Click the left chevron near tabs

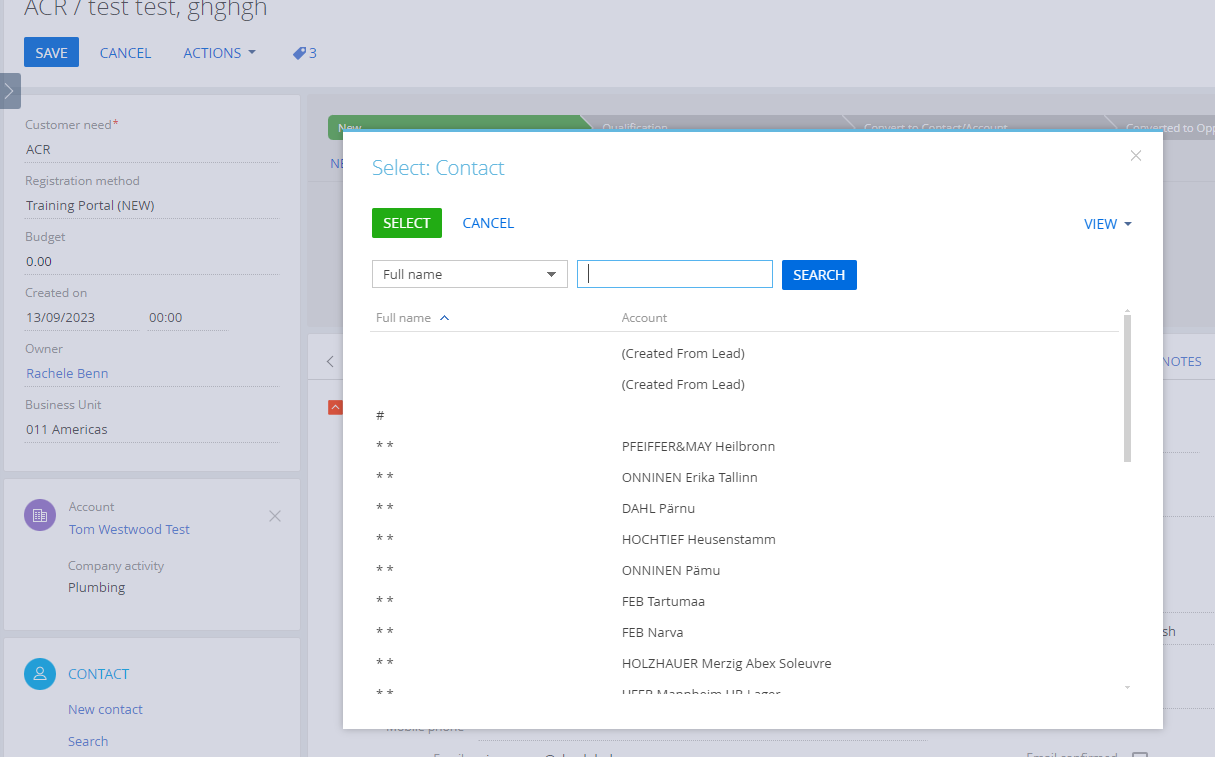(x=330, y=361)
